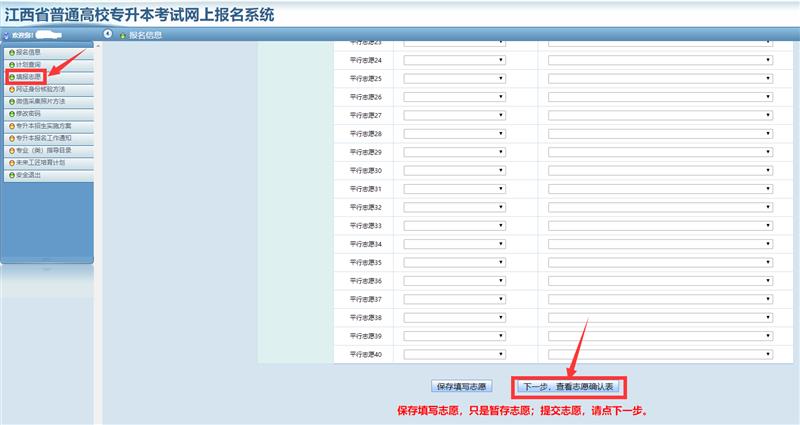Viewport: 800px width, 425px height.
Task: Collapse the sidebar with the round arrow icon
Action: coord(108,34)
